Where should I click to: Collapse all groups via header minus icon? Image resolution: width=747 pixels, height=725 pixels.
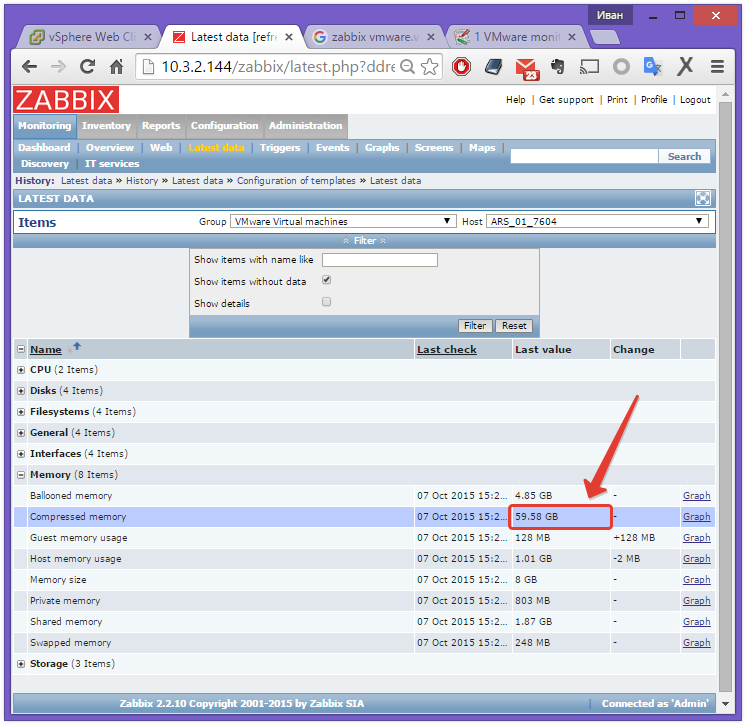pyautogui.click(x=21, y=349)
